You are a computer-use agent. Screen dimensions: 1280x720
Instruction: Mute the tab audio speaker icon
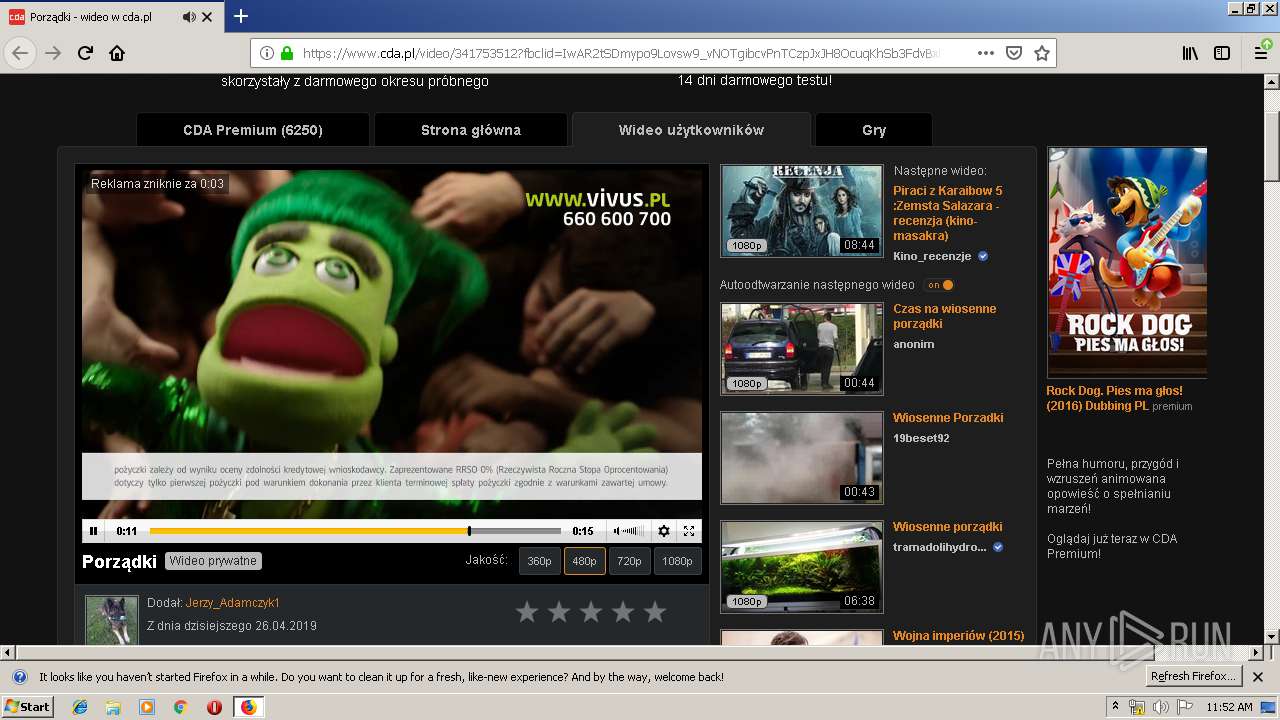[x=189, y=17]
